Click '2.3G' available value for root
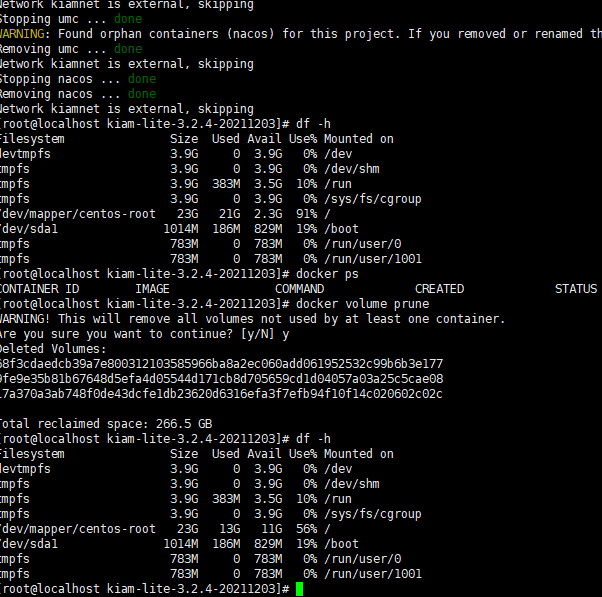 click(268, 214)
